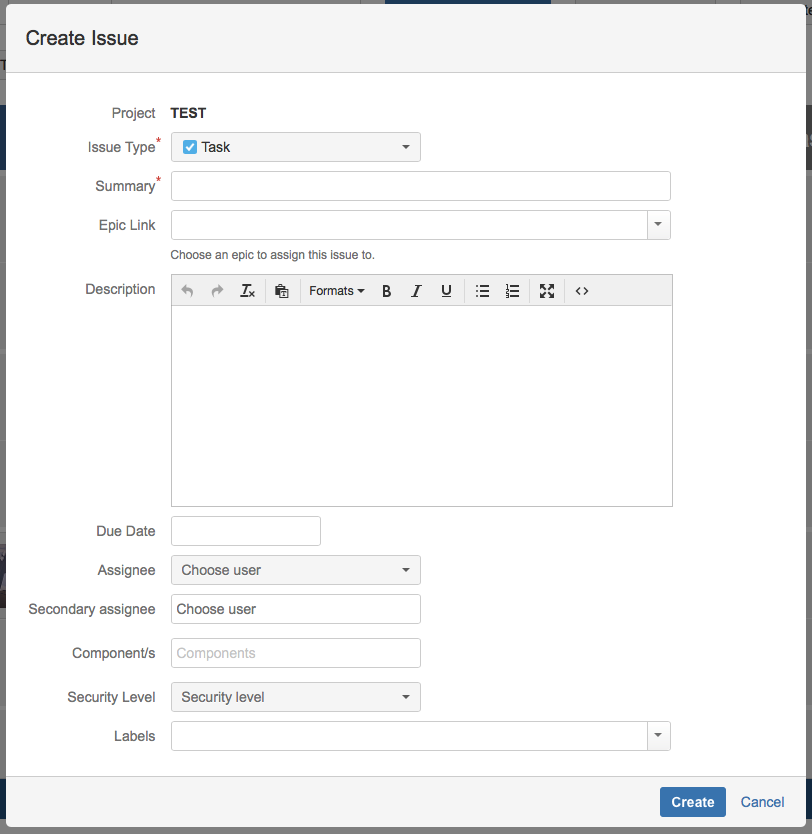Click into the Summary field
Viewport: 812px width, 834px height.
coord(421,186)
